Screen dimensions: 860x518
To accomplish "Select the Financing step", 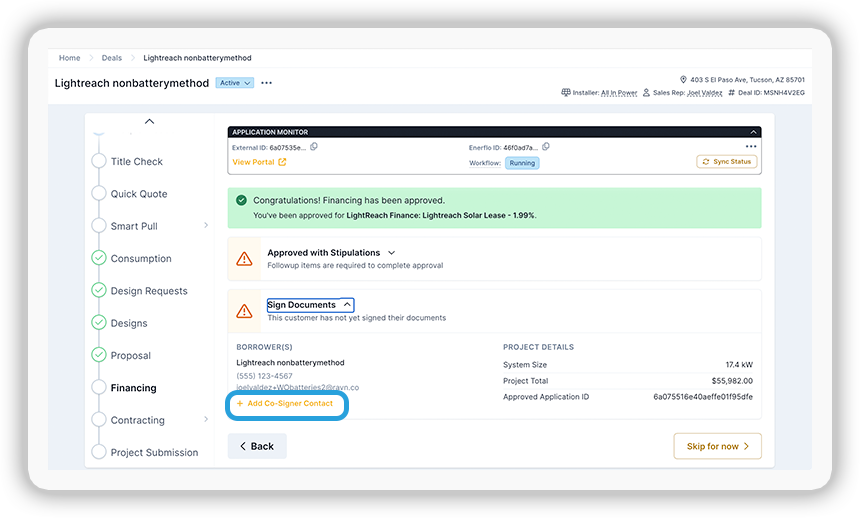I will pyautogui.click(x=133, y=388).
